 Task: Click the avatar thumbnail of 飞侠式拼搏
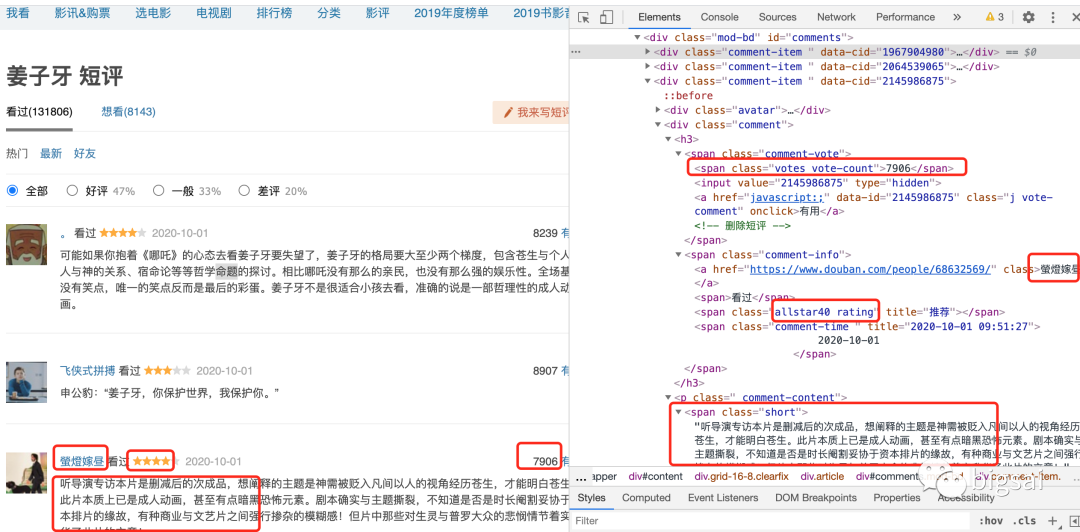pos(26,382)
